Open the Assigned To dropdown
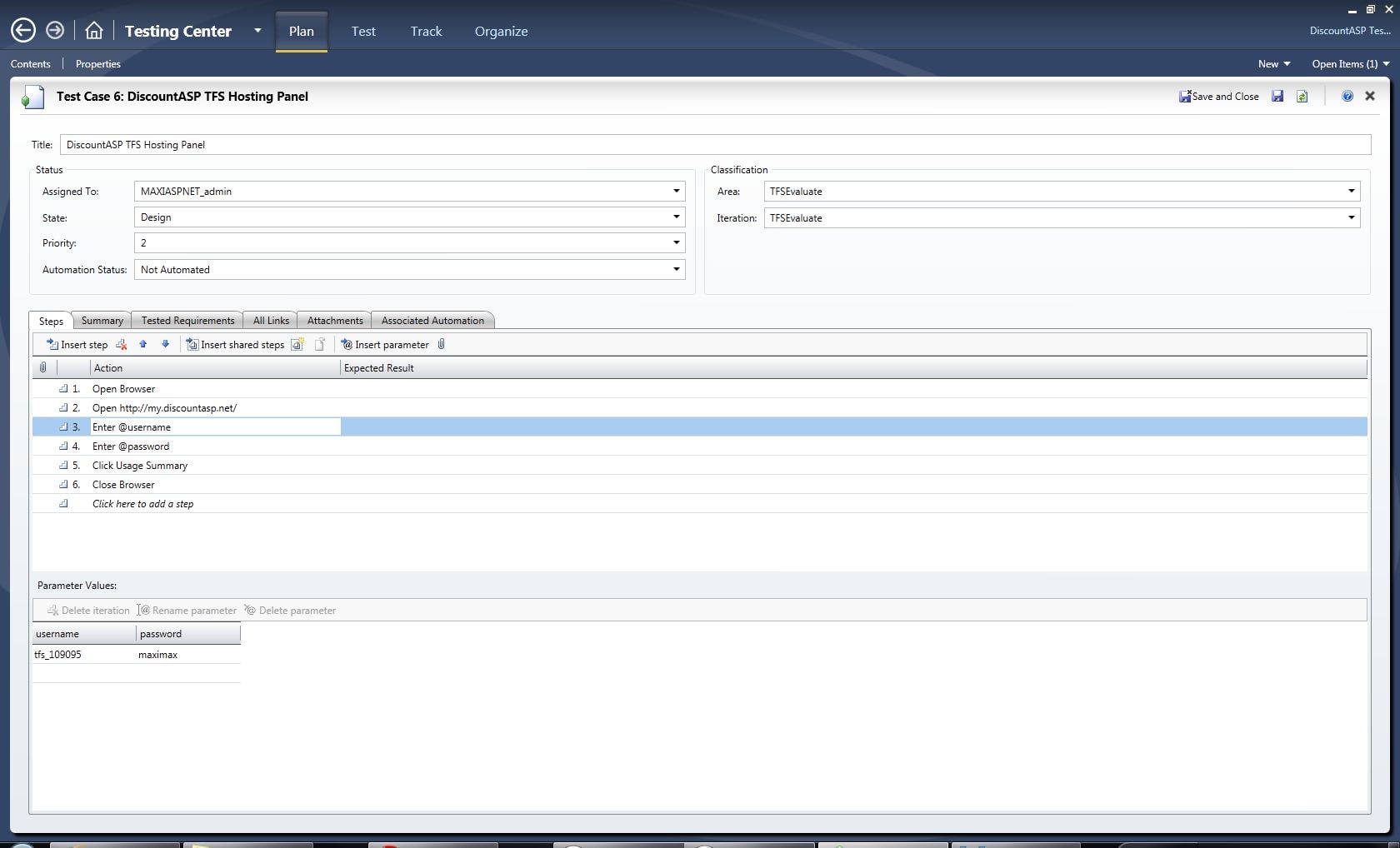This screenshot has width=1400, height=848. click(x=409, y=192)
